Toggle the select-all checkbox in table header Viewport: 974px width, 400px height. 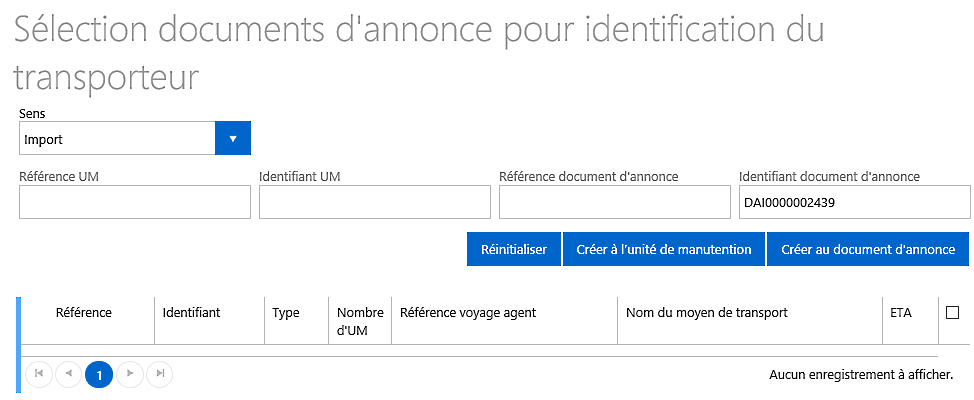click(x=952, y=312)
